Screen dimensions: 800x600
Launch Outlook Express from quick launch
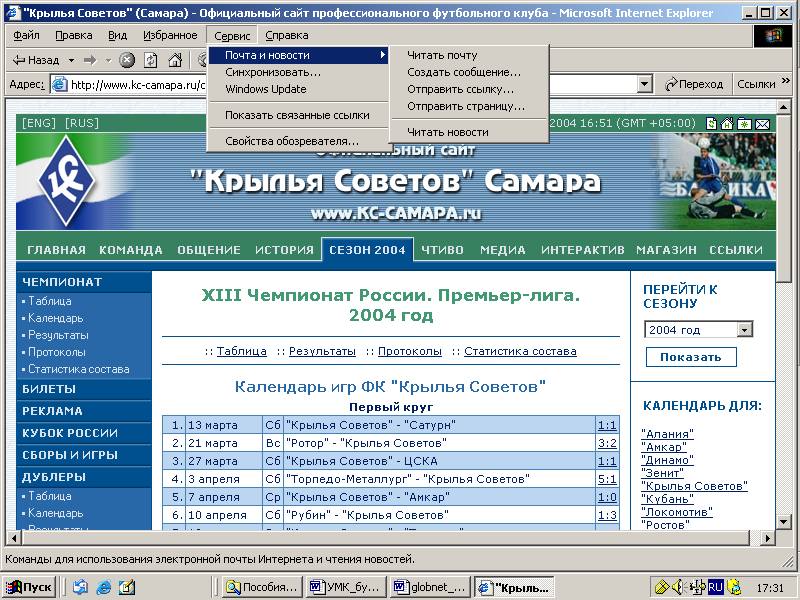[80, 587]
